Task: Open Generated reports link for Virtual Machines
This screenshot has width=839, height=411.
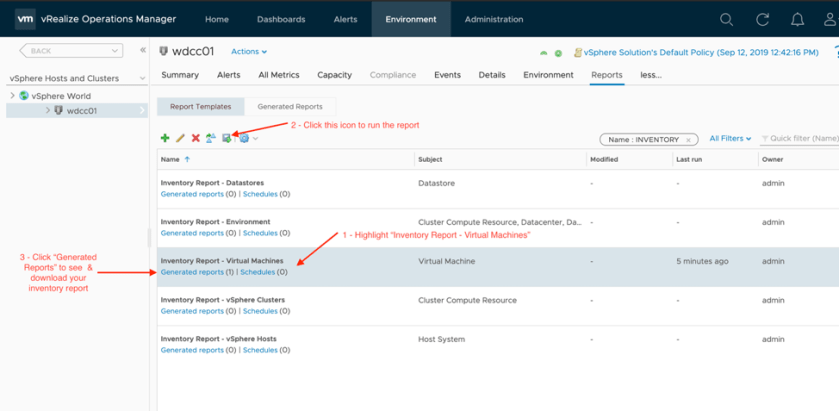Action: pos(192,272)
